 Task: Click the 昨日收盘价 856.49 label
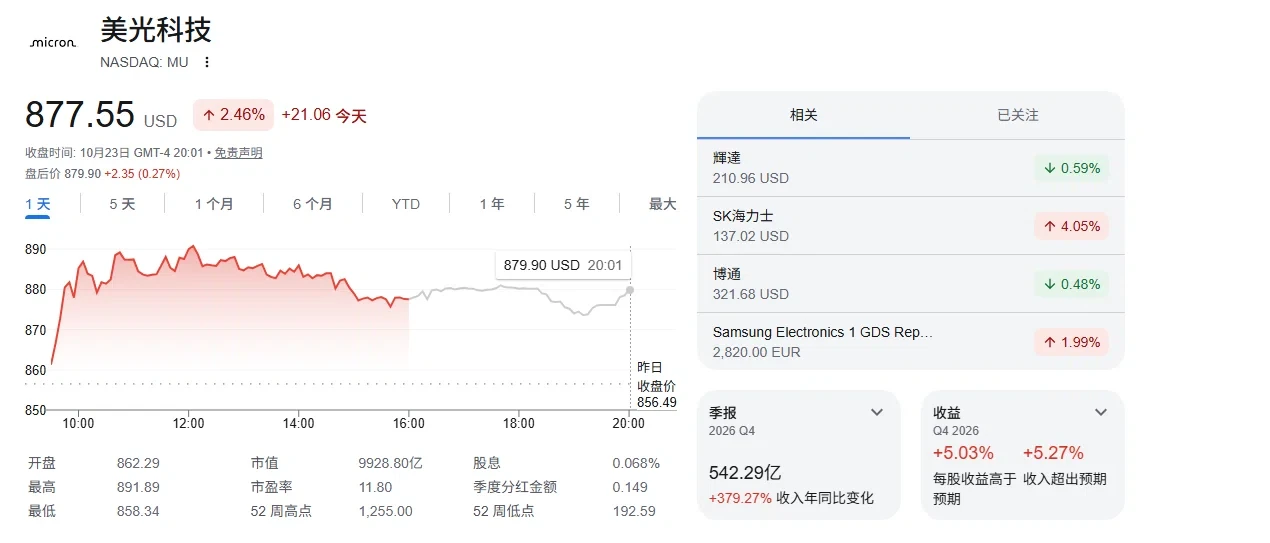pyautogui.click(x=656, y=385)
